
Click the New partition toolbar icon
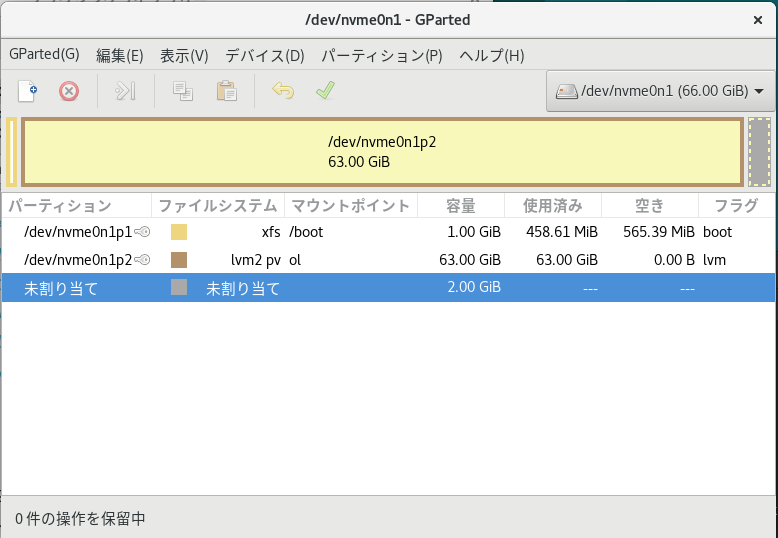[28, 91]
